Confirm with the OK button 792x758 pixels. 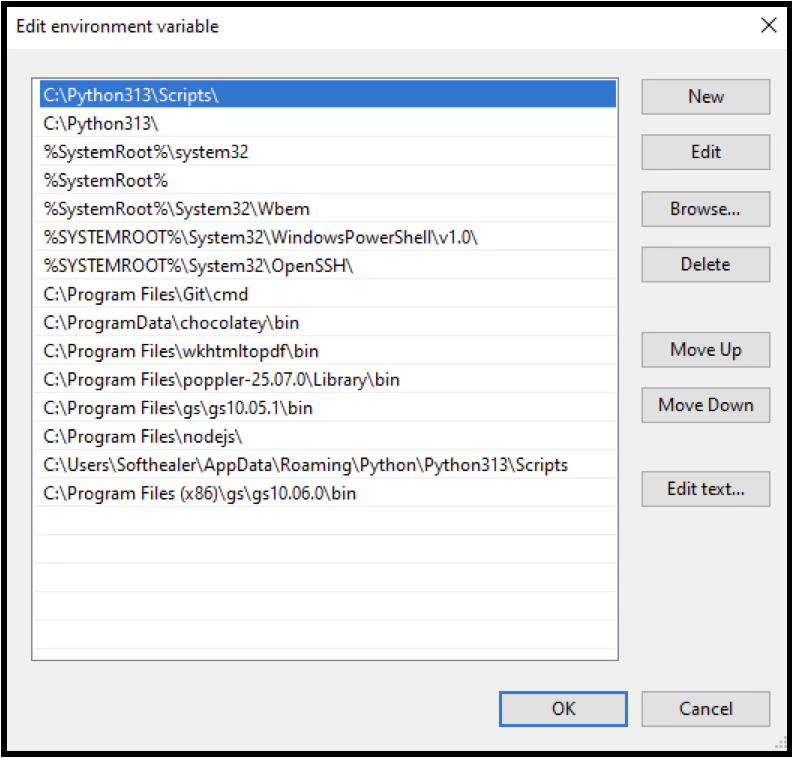point(563,708)
